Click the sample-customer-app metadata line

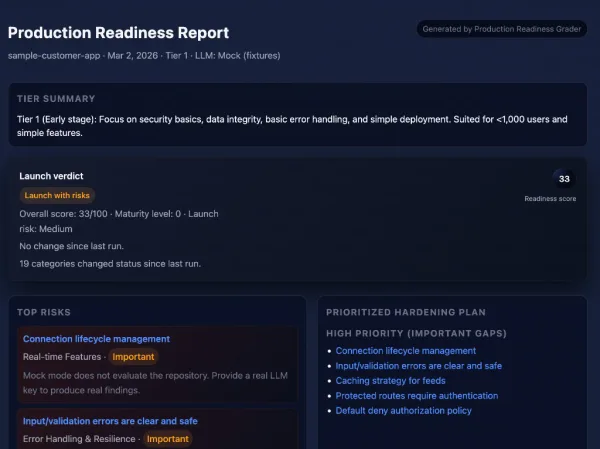coord(144,56)
